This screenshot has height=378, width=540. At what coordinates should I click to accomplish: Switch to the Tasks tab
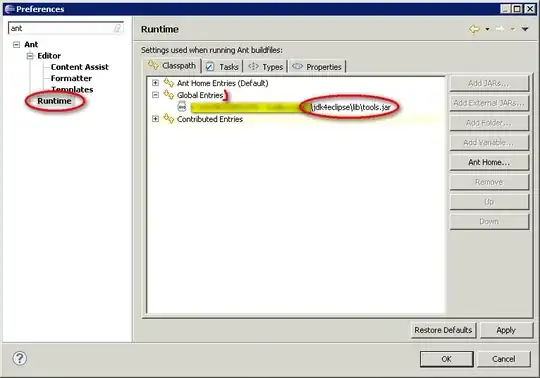[x=222, y=66]
